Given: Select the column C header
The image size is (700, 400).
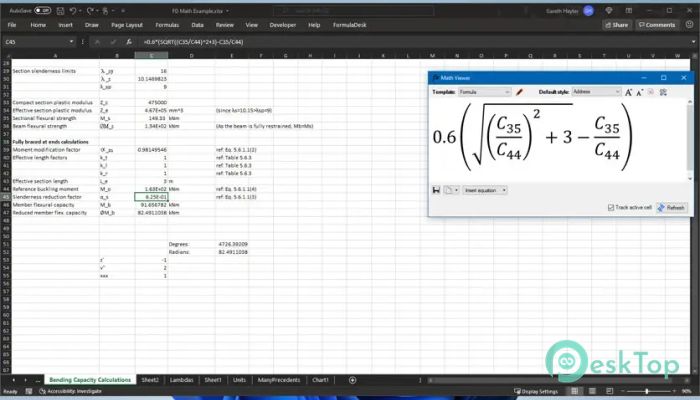Looking at the screenshot, I should 151,55.
